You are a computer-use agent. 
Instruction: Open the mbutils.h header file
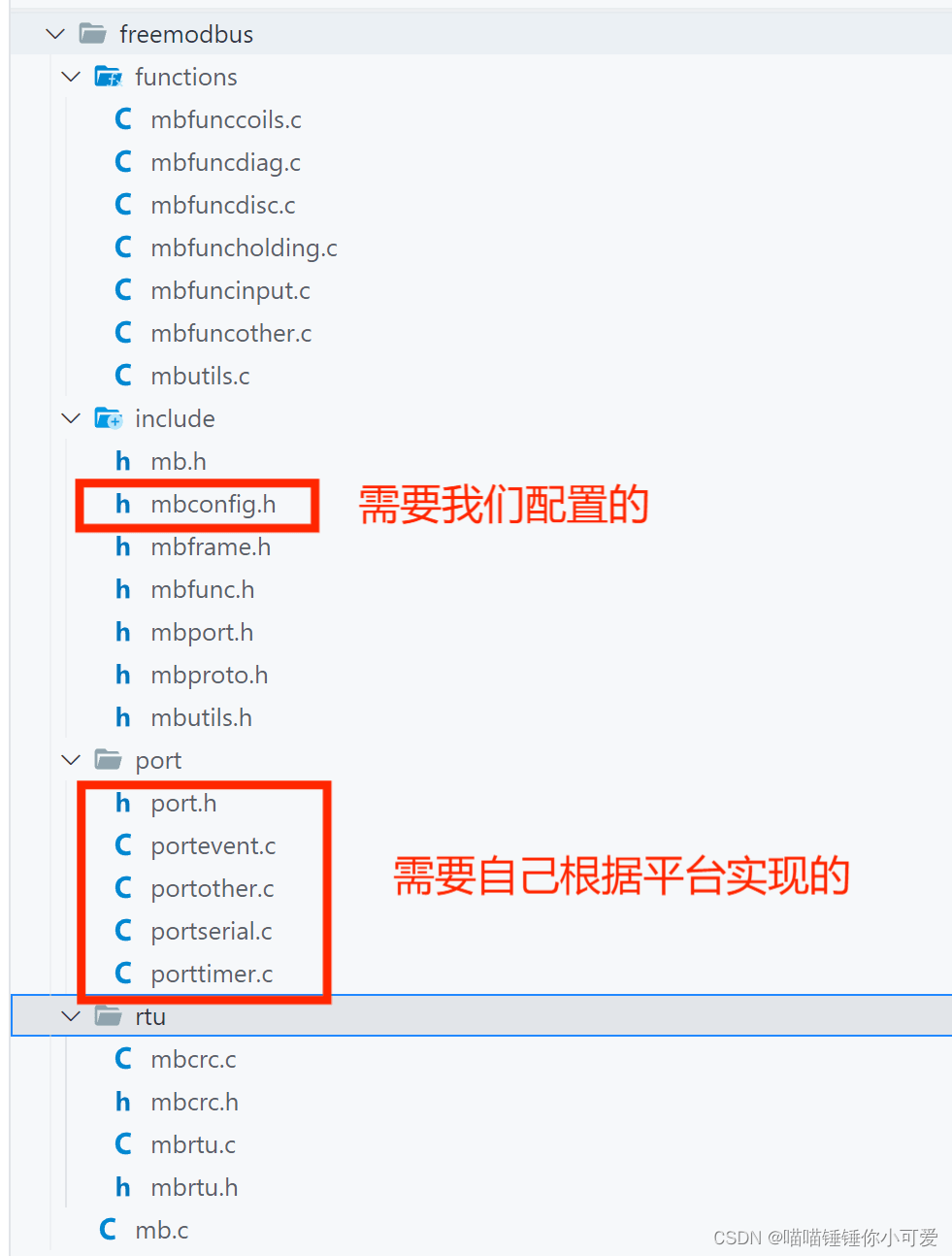coord(201,717)
